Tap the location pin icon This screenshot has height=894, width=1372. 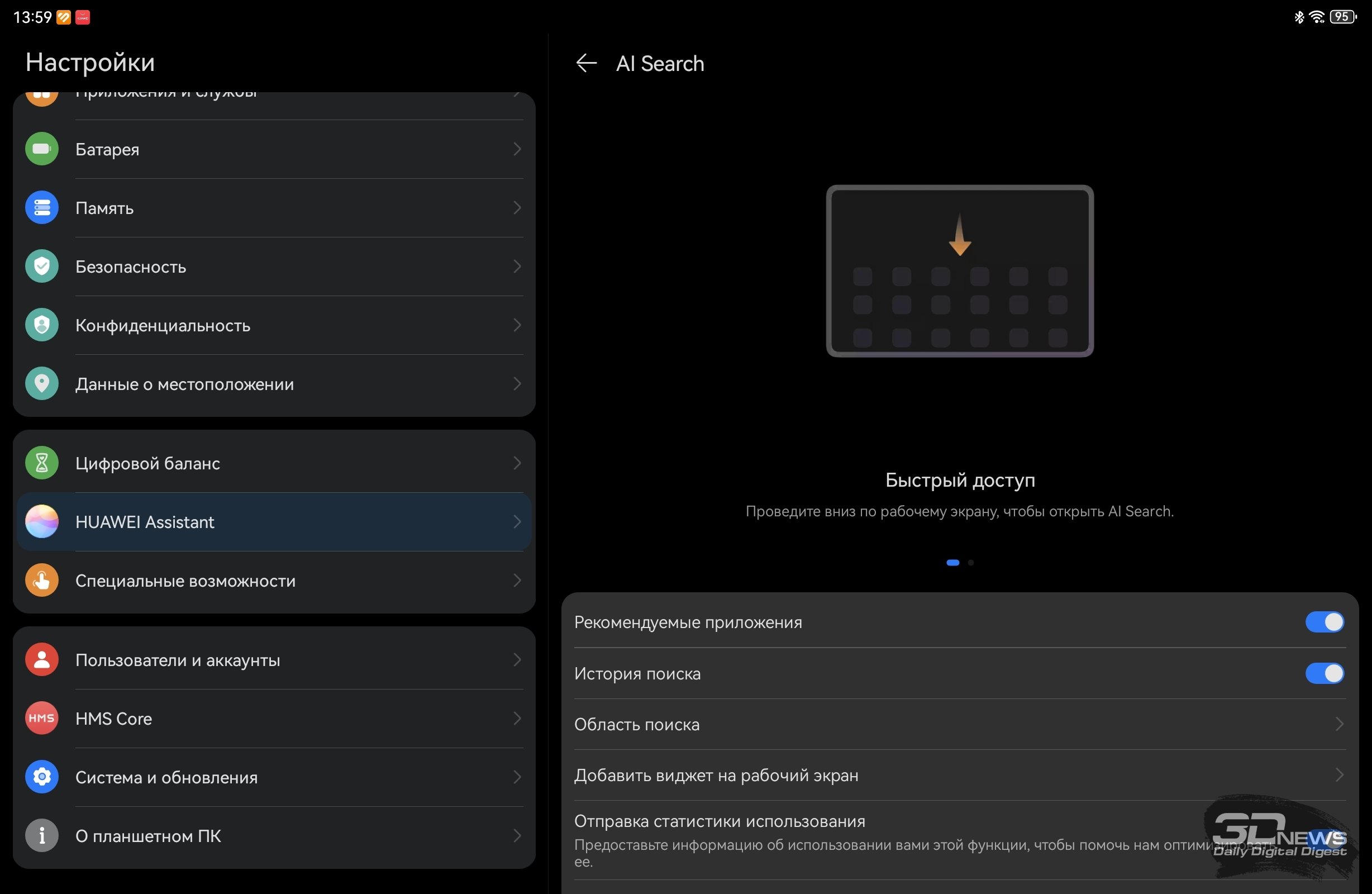(x=41, y=384)
